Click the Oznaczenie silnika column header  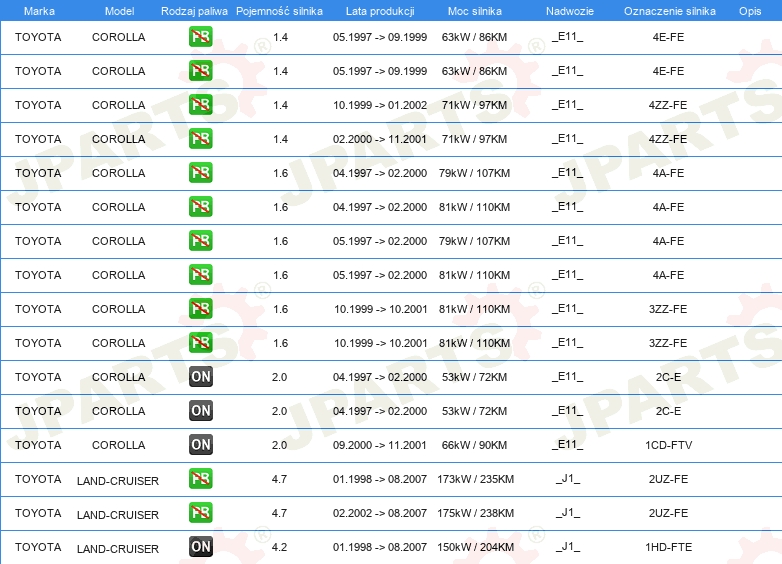pyautogui.click(x=669, y=11)
